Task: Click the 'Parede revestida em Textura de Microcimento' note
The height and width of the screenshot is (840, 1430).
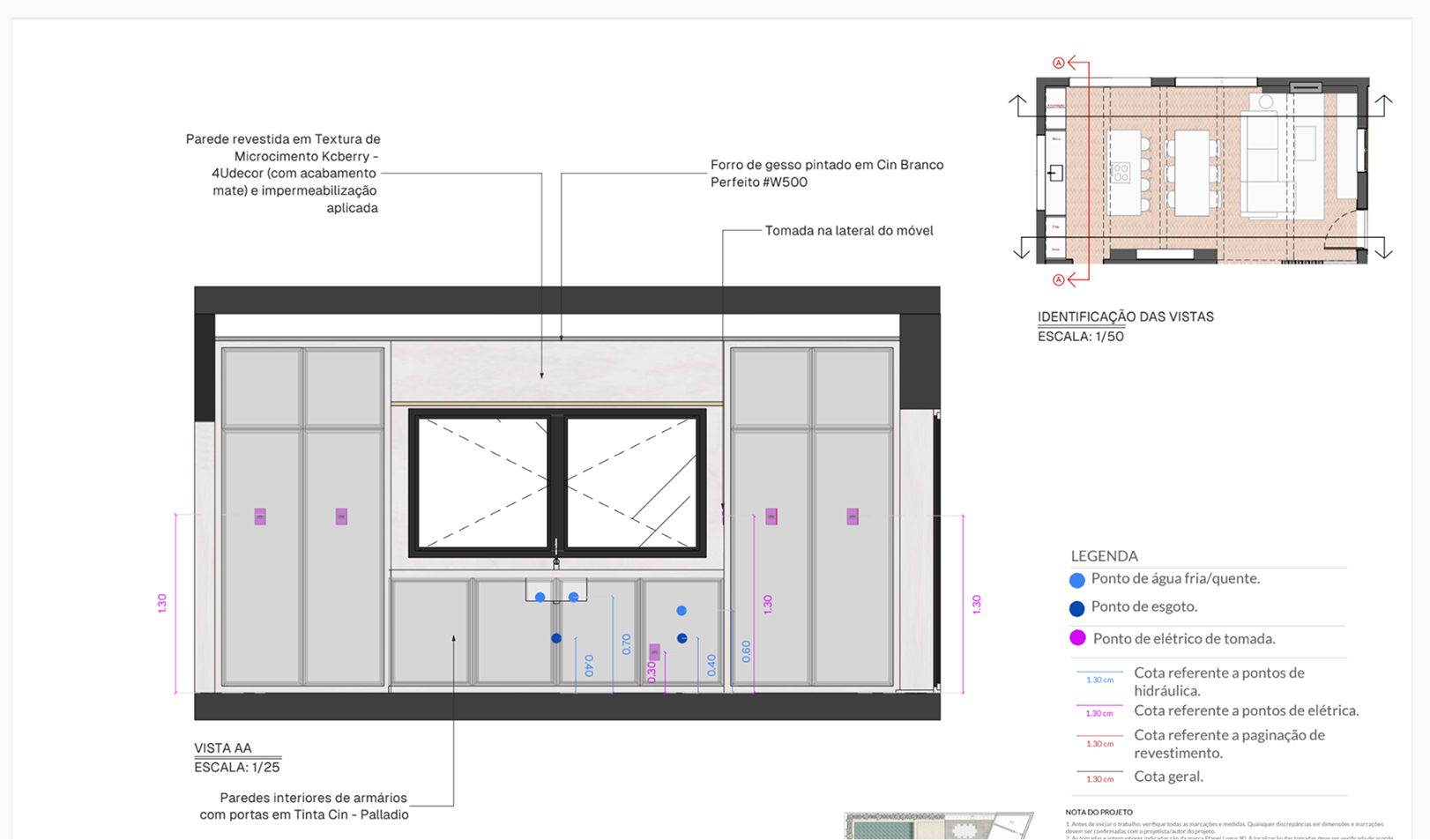Action: (282, 174)
